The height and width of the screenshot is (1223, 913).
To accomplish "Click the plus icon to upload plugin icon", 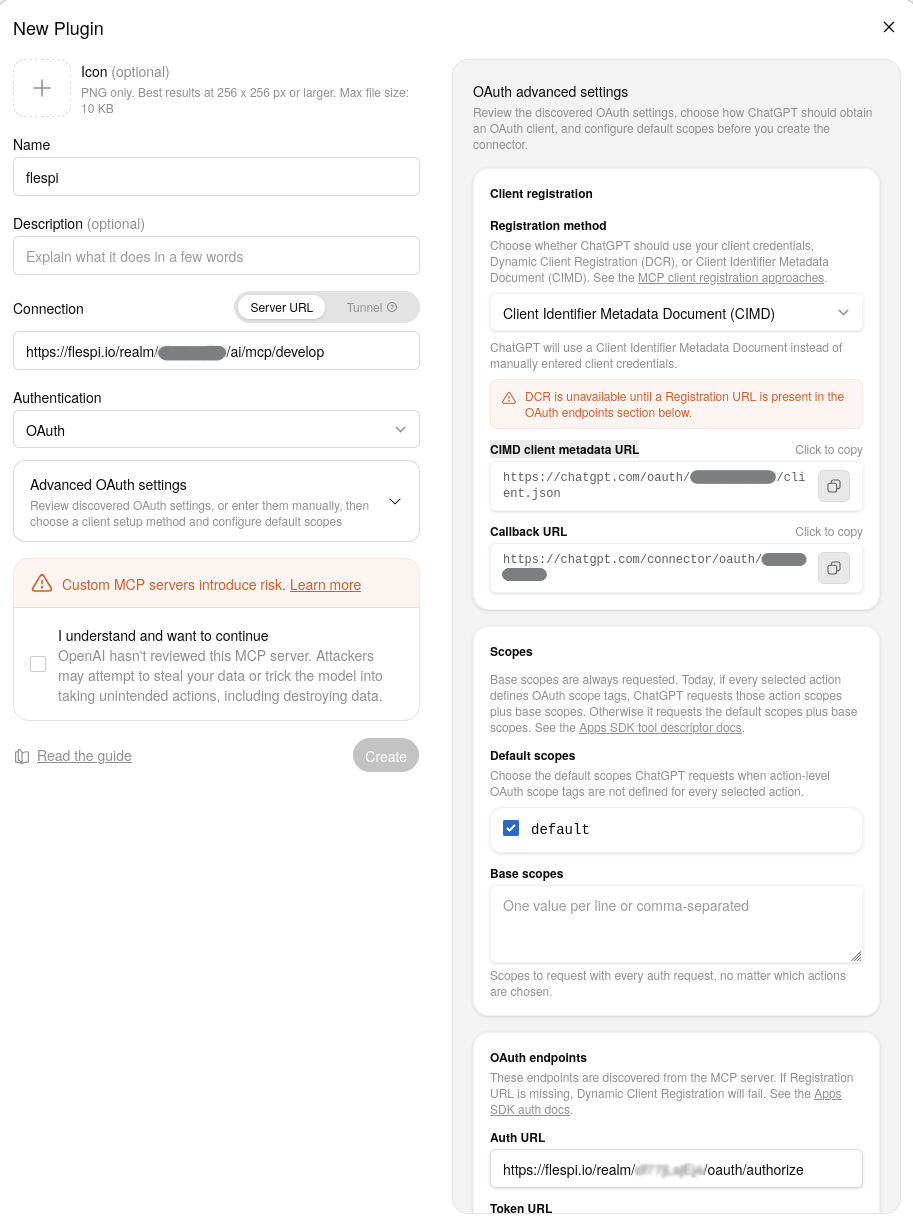I will pos(42,88).
